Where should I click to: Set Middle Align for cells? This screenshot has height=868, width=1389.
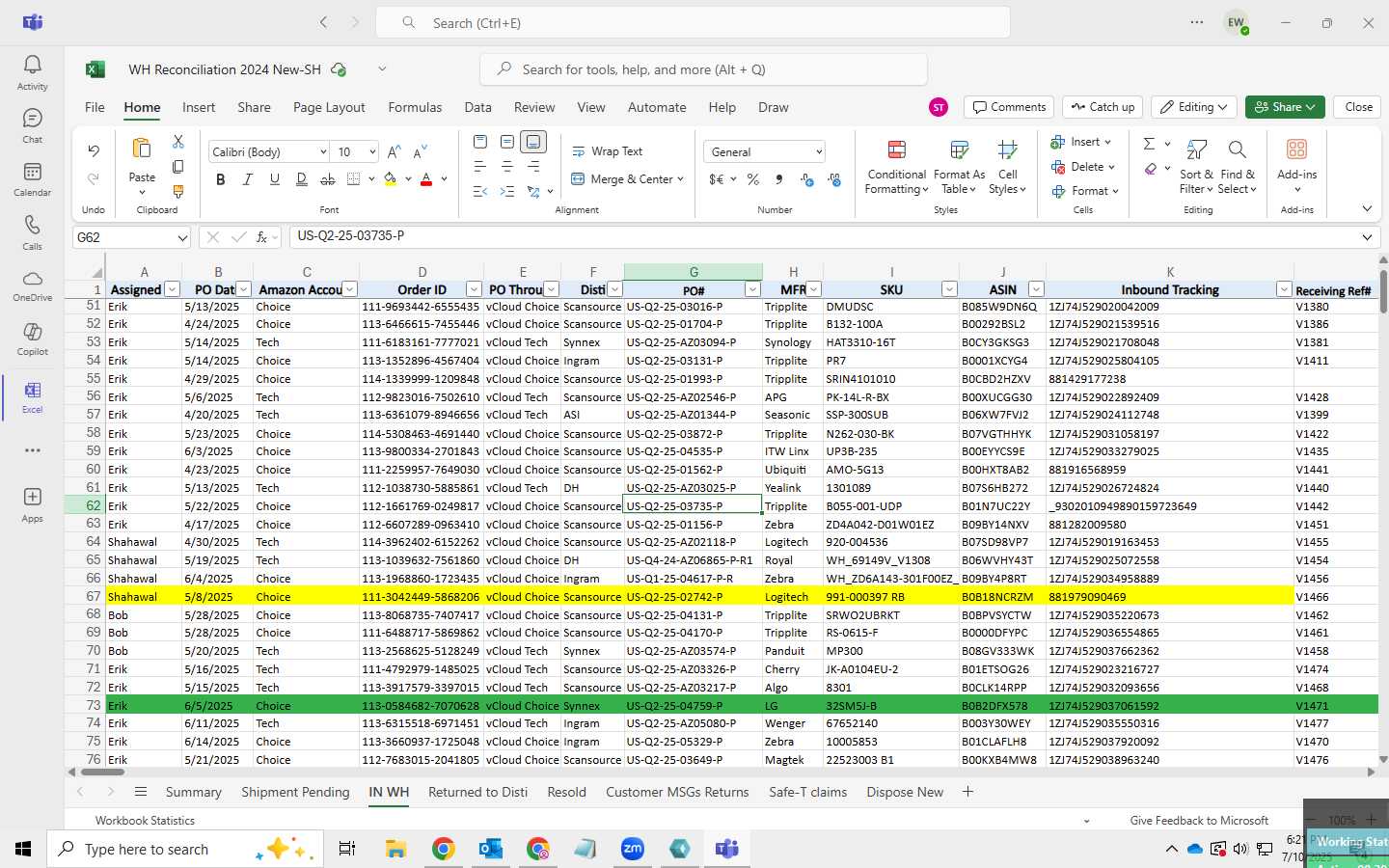(506, 142)
